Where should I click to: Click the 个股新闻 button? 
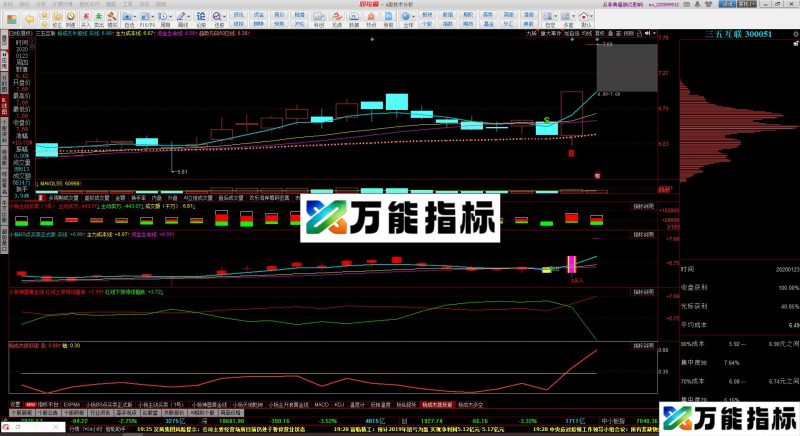click(x=22, y=413)
